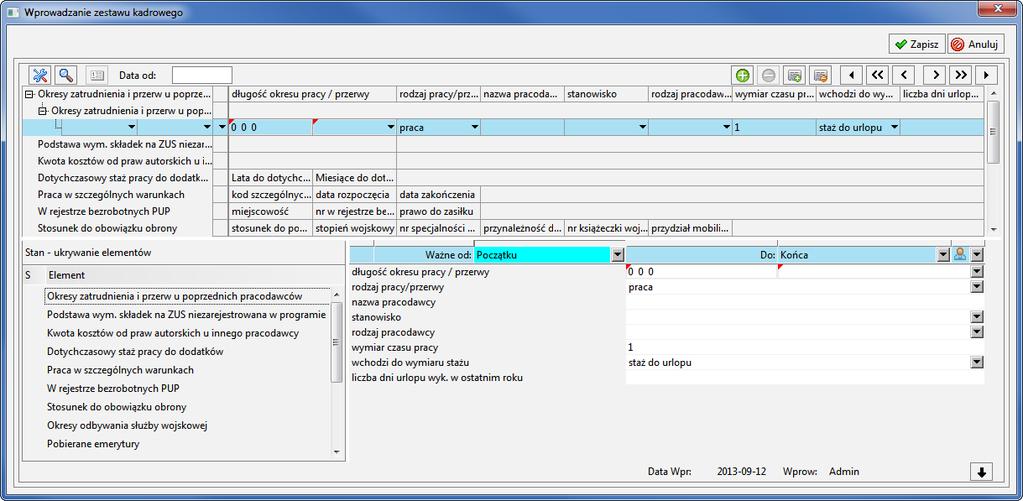Click the black down arrow at bottom right

tap(982, 472)
